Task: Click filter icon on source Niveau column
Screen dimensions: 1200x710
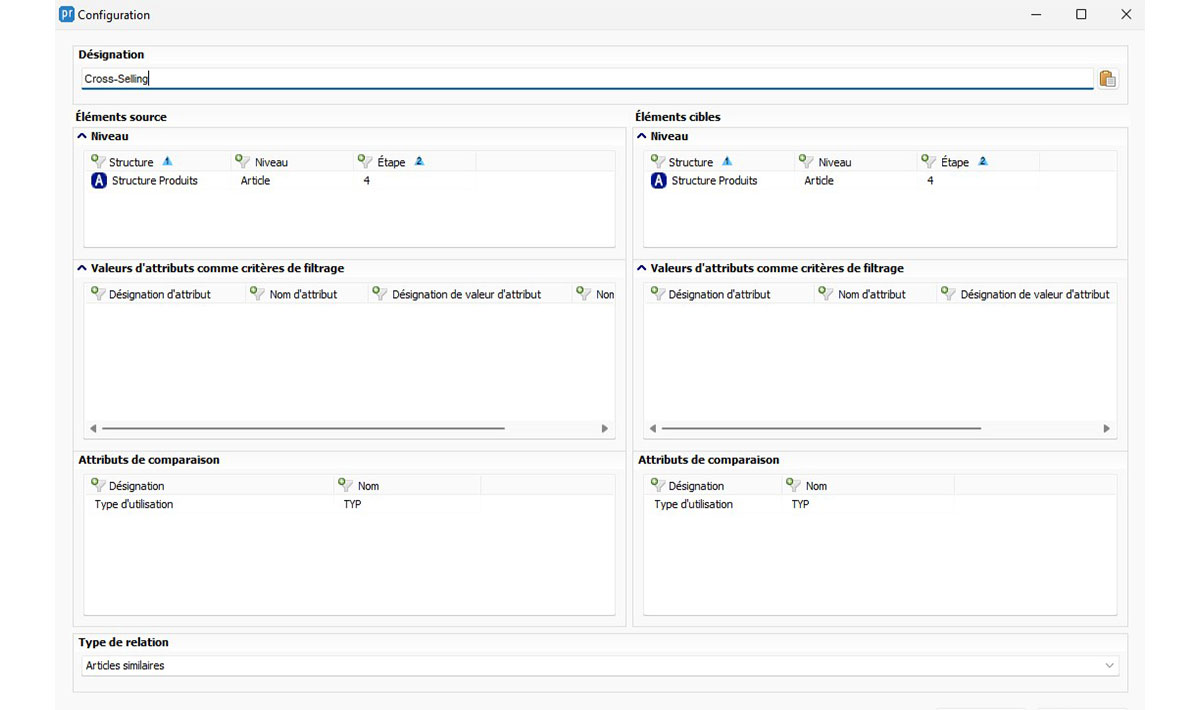Action: point(242,161)
